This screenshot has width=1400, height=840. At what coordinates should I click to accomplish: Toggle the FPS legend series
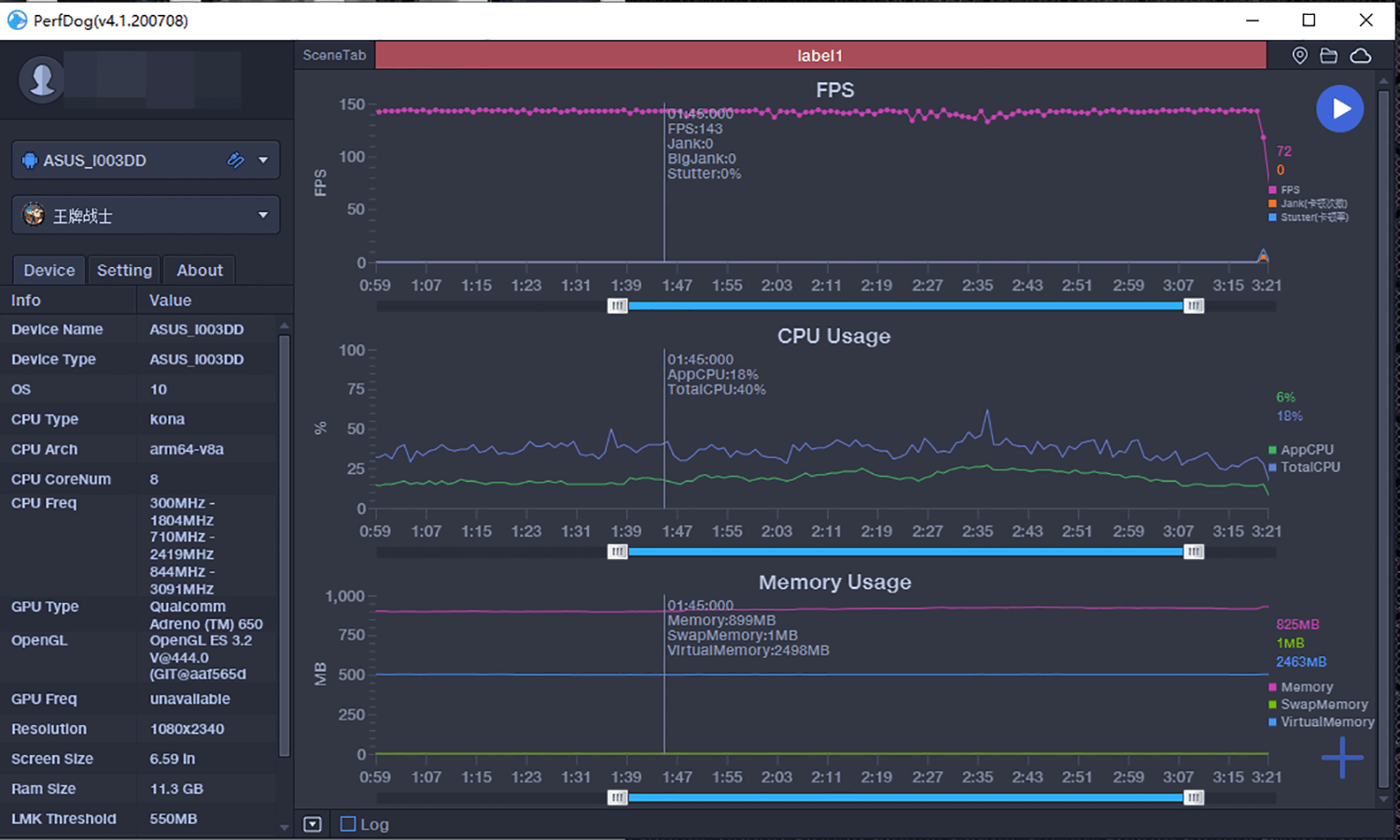coord(1284,189)
